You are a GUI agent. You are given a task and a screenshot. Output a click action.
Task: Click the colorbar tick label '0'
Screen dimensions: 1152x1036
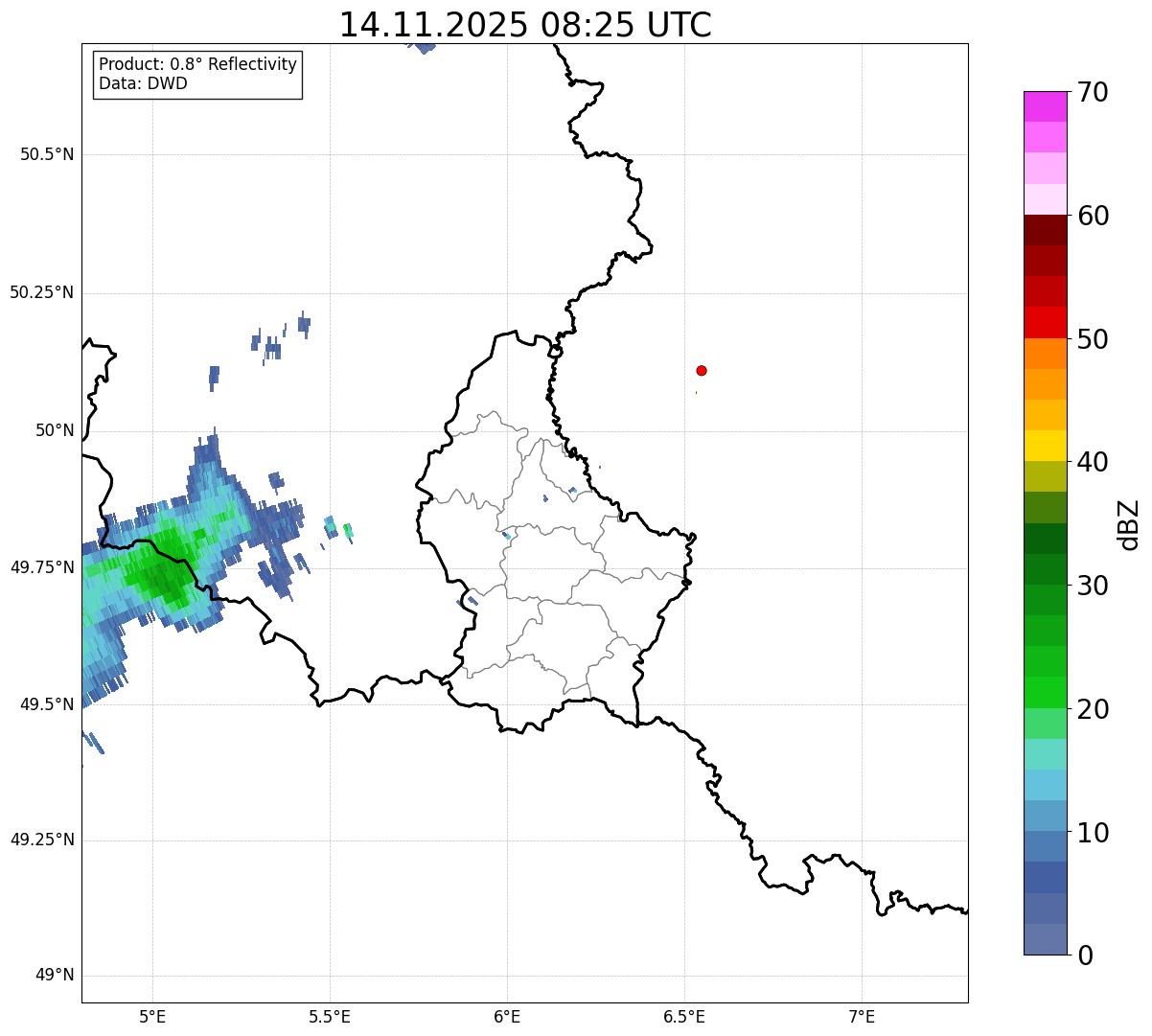tap(1085, 955)
